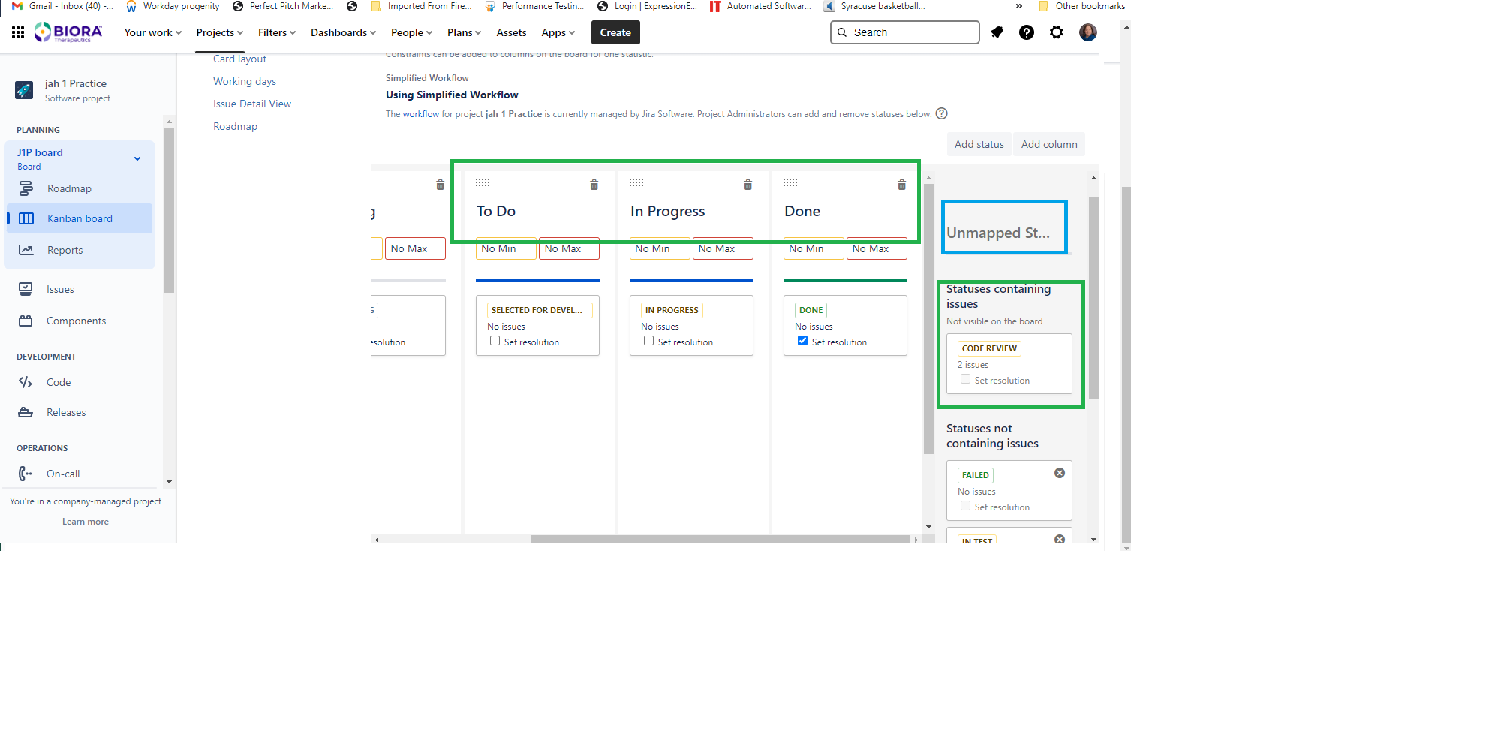Click the Releases ship icon in sidebar

click(x=26, y=412)
